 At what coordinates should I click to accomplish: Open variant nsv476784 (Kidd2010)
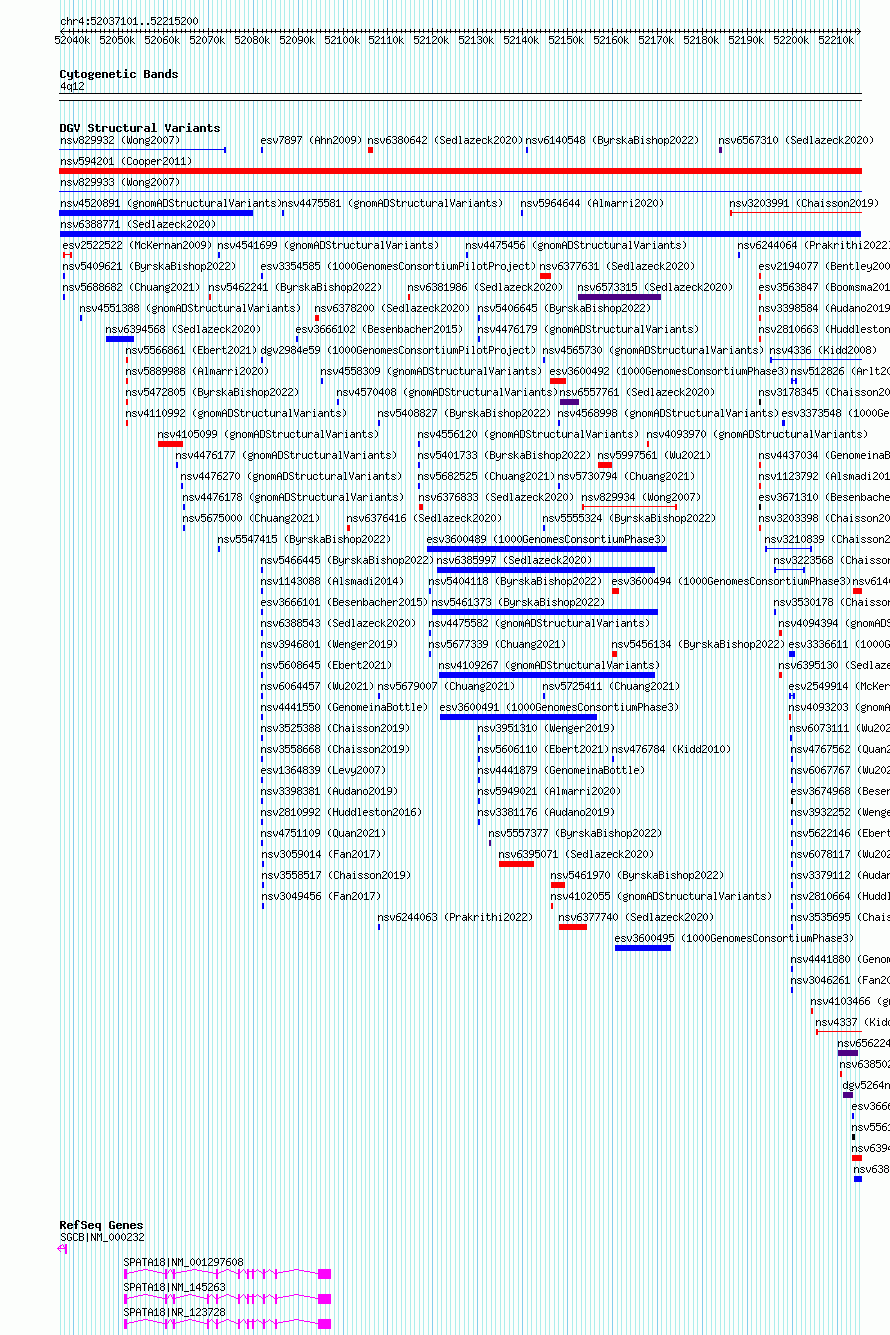(x=671, y=749)
